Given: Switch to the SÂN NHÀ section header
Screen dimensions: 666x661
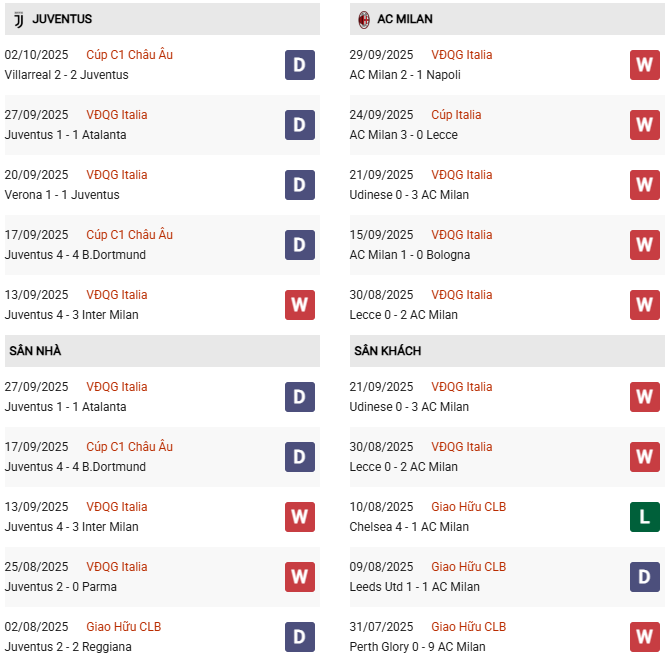Looking at the screenshot, I should pos(35,351).
